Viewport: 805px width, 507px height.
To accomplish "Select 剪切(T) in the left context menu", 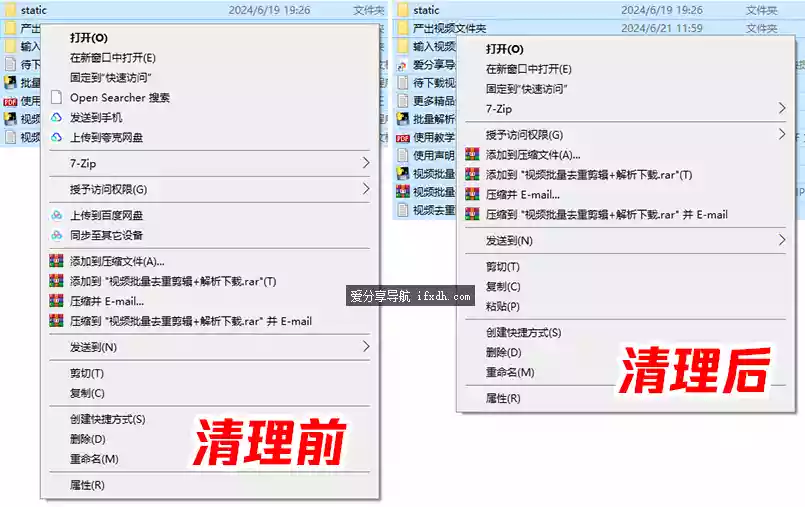I will [87, 374].
